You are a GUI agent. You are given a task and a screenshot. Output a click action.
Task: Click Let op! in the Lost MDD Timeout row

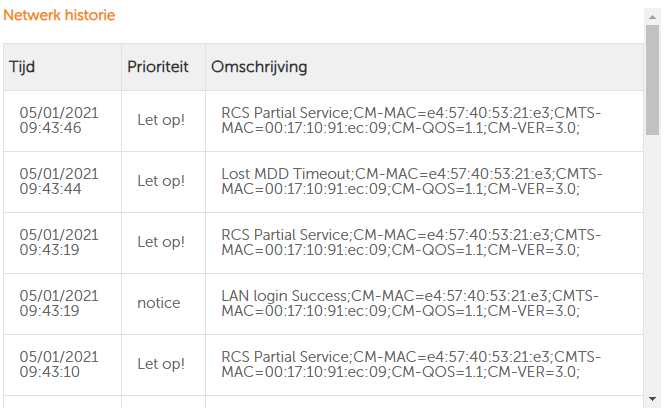161,181
